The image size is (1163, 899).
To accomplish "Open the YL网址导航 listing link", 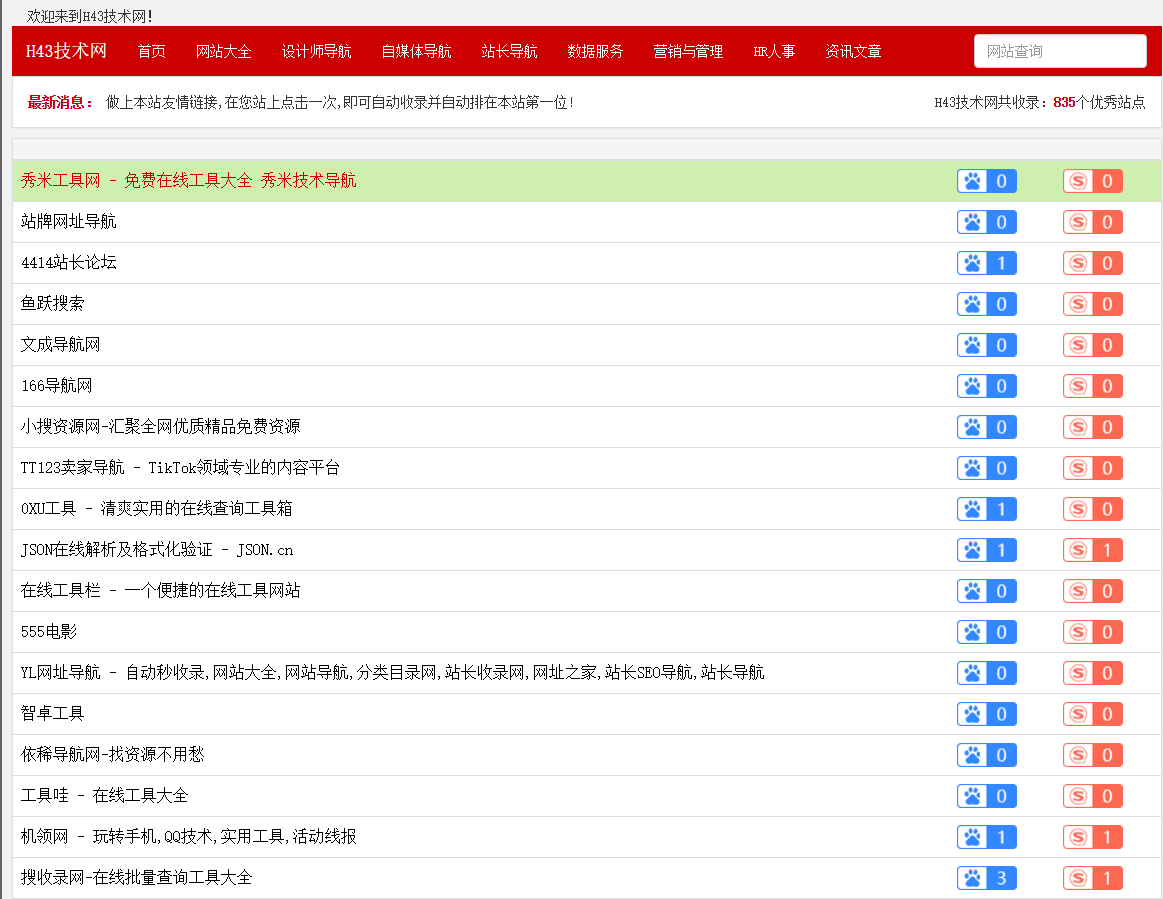I will pyautogui.click(x=392, y=673).
